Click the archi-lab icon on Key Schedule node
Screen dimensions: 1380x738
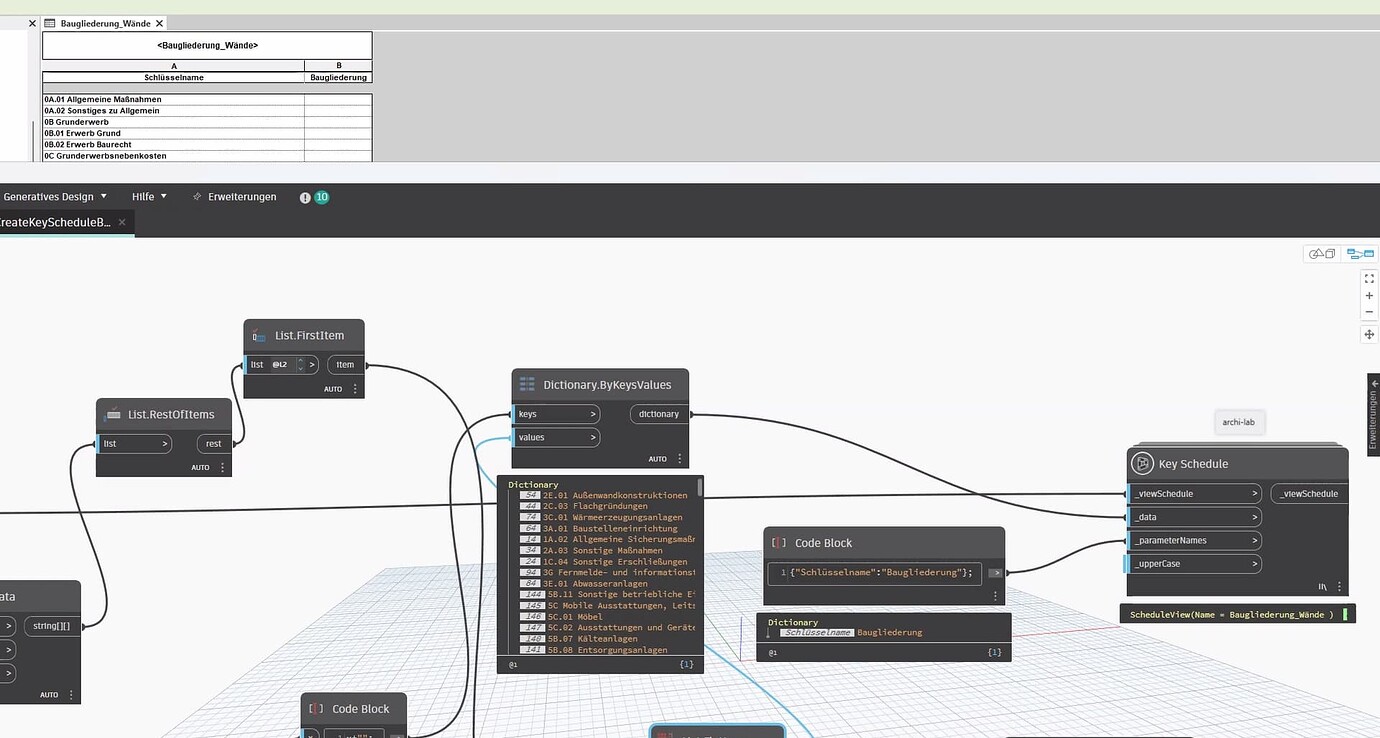click(1239, 421)
